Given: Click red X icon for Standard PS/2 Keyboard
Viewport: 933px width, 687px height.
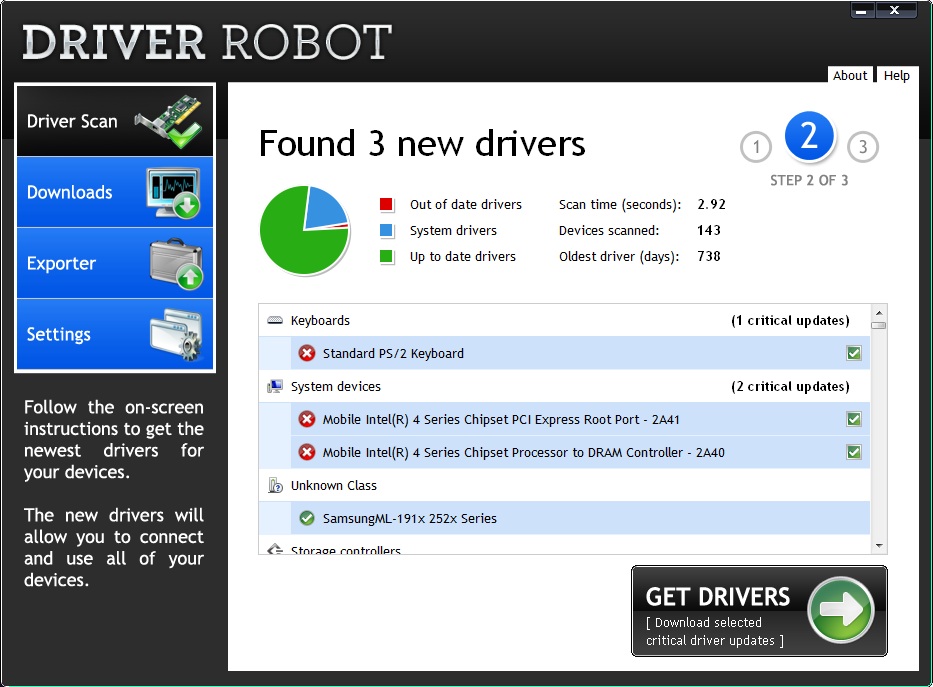Looking at the screenshot, I should click(x=307, y=353).
